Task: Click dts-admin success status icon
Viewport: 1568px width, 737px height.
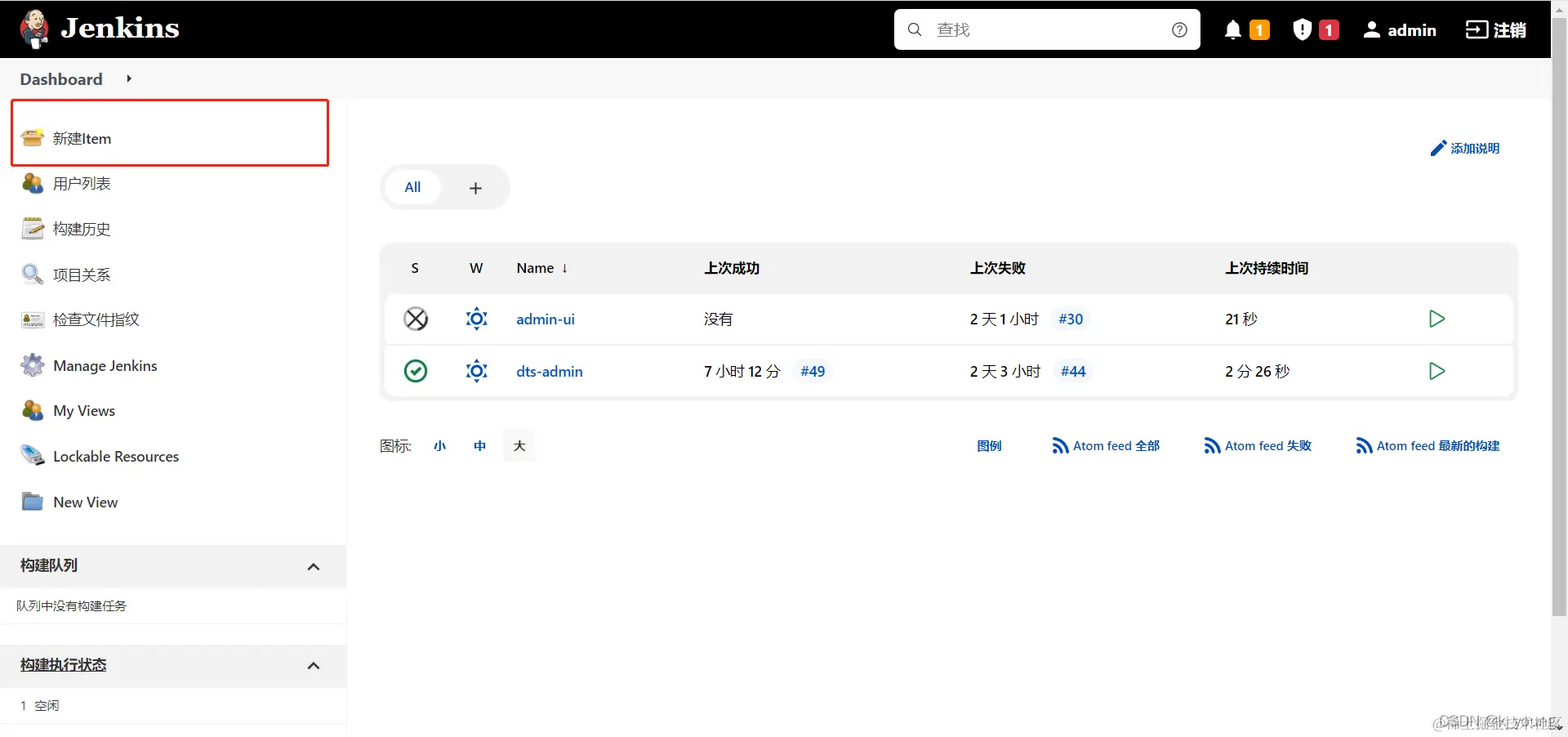Action: [x=416, y=371]
